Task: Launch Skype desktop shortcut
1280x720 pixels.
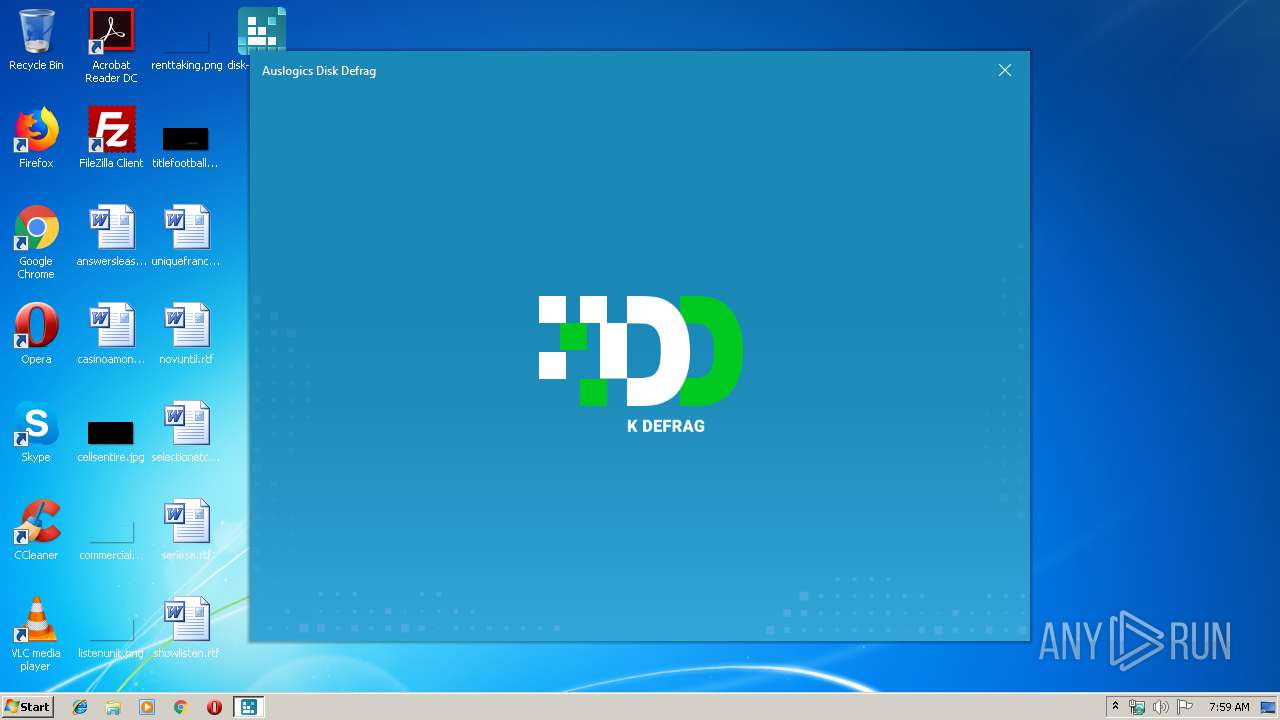Action: point(36,432)
